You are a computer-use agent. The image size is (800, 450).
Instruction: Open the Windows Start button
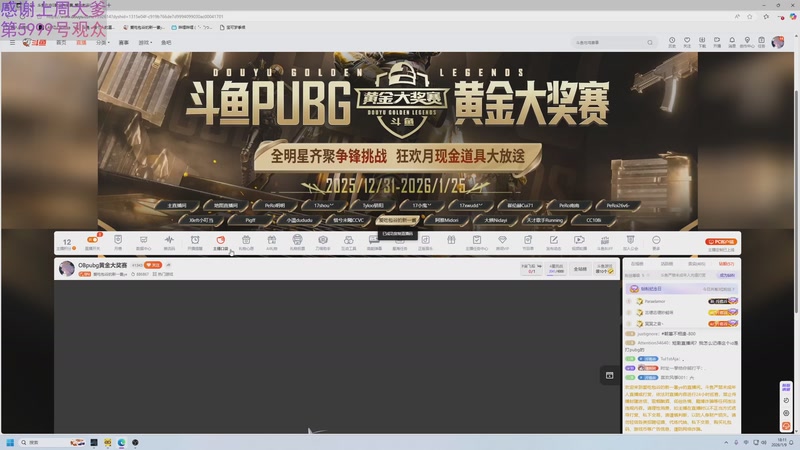[x=10, y=442]
